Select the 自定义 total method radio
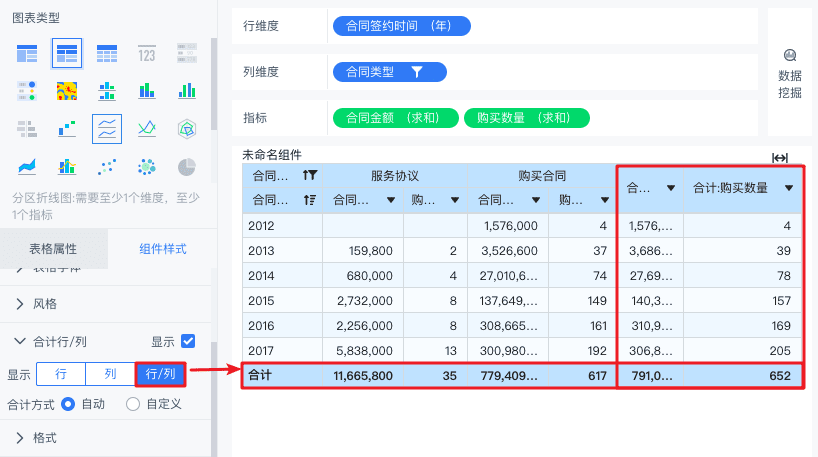Image resolution: width=818 pixels, height=457 pixels. [133, 404]
